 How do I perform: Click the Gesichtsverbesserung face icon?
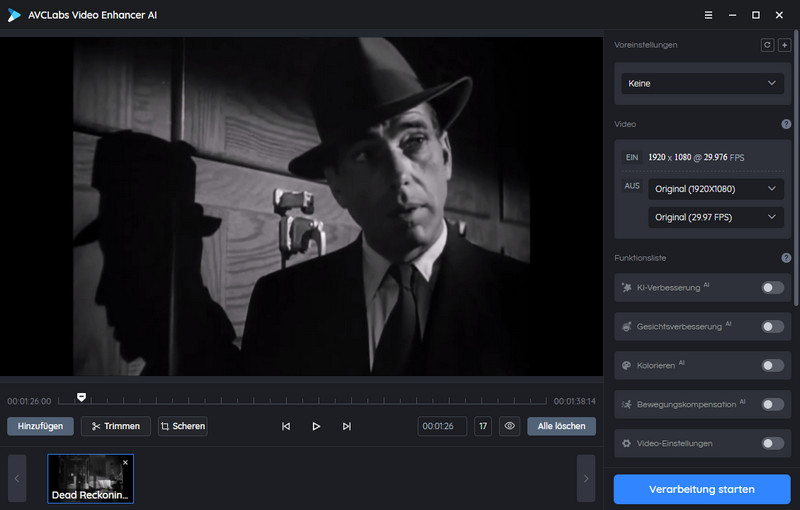point(627,326)
